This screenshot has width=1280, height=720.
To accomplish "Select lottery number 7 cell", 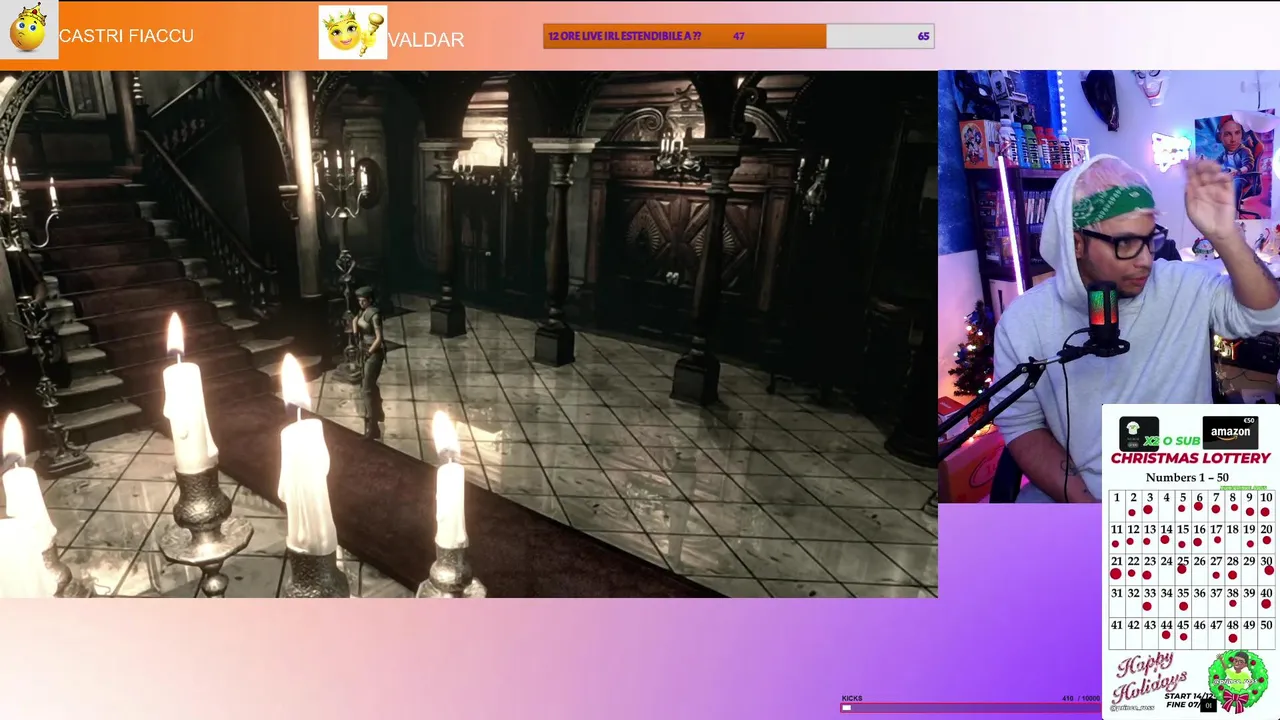I will click(1216, 506).
